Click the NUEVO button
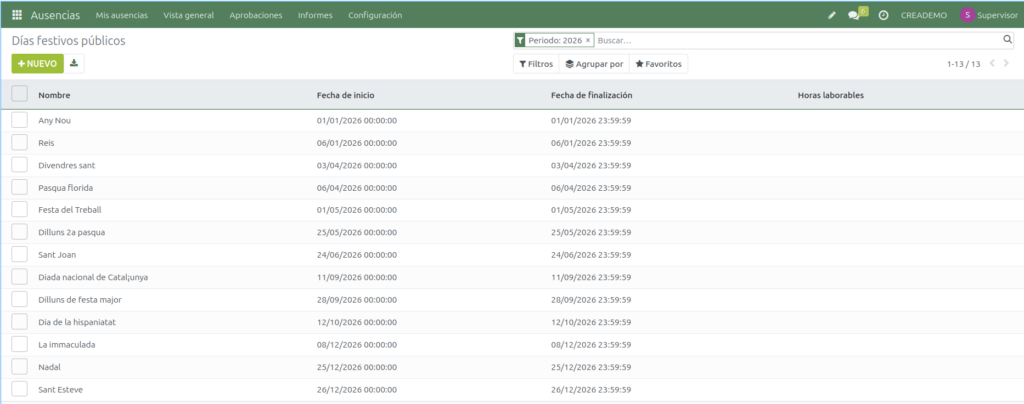The width and height of the screenshot is (1024, 404). click(x=37, y=63)
